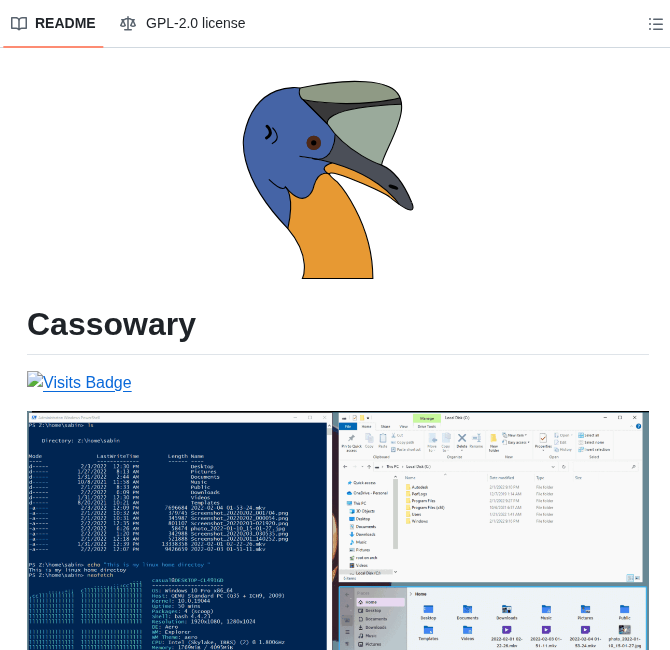670x650 pixels.
Task: Switch to the GPL-2.0 license tab
Action: [x=182, y=23]
